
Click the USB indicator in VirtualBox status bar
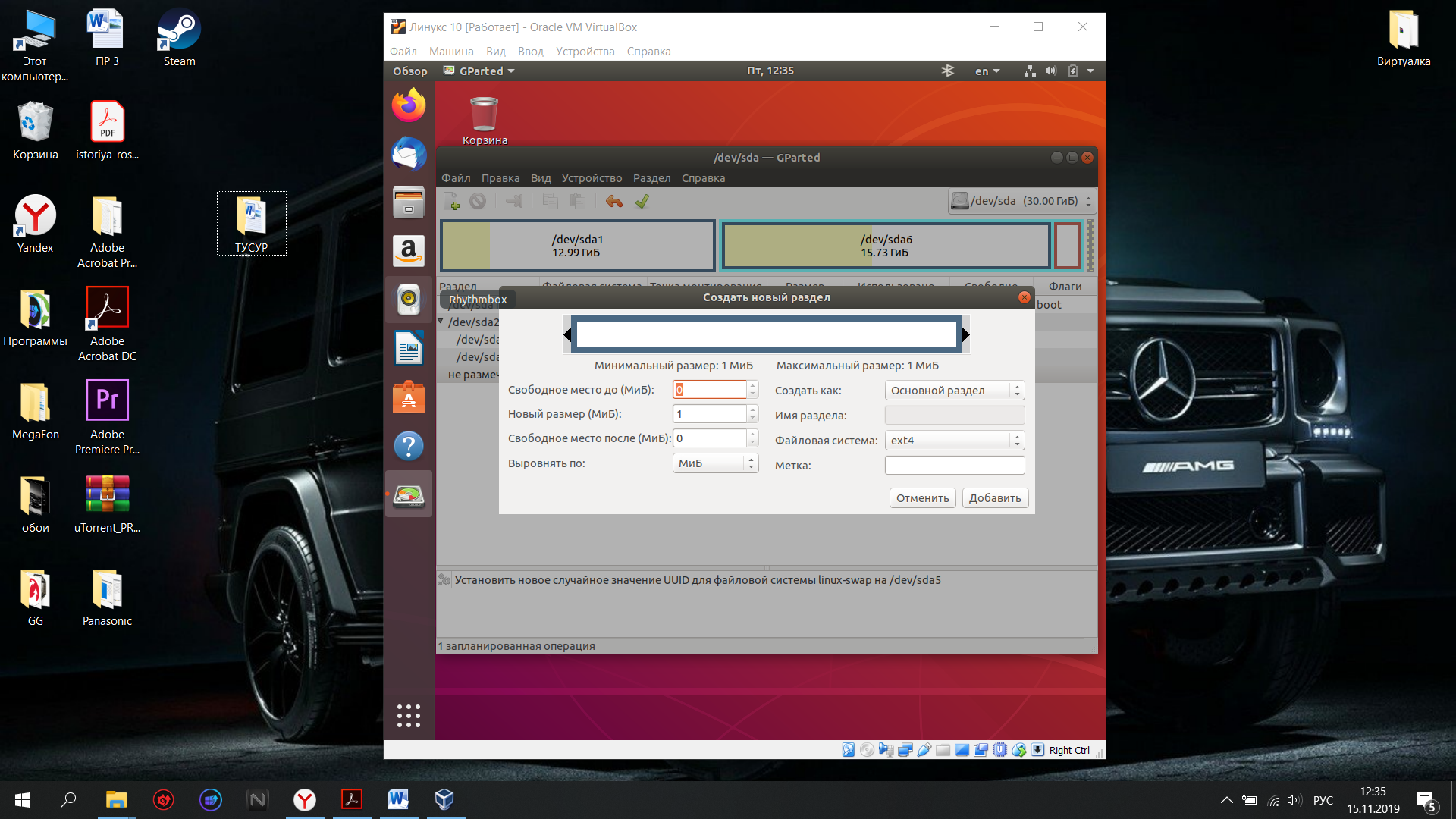click(x=924, y=750)
